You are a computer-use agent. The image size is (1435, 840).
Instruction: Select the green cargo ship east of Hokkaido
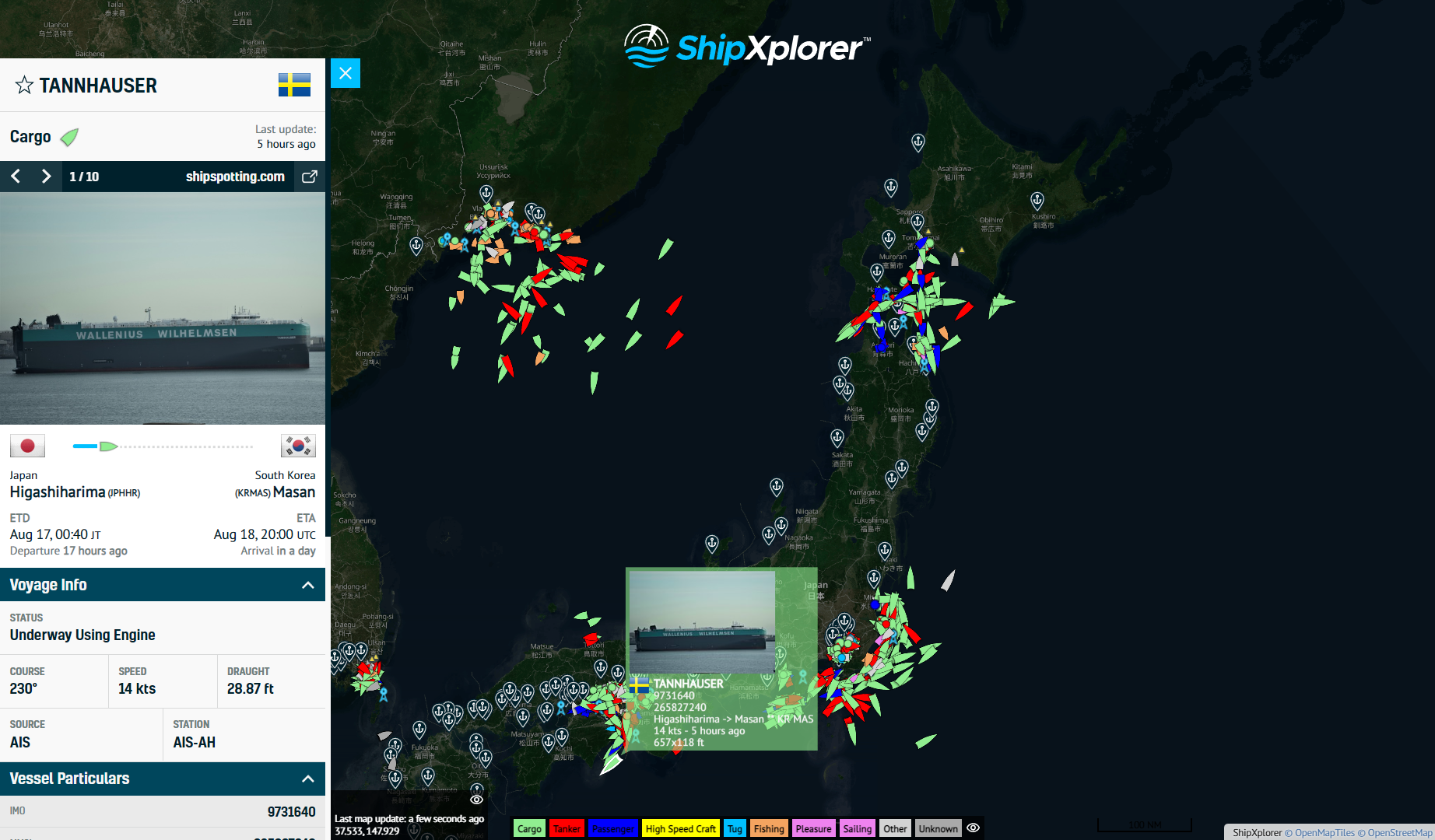[x=1000, y=304]
